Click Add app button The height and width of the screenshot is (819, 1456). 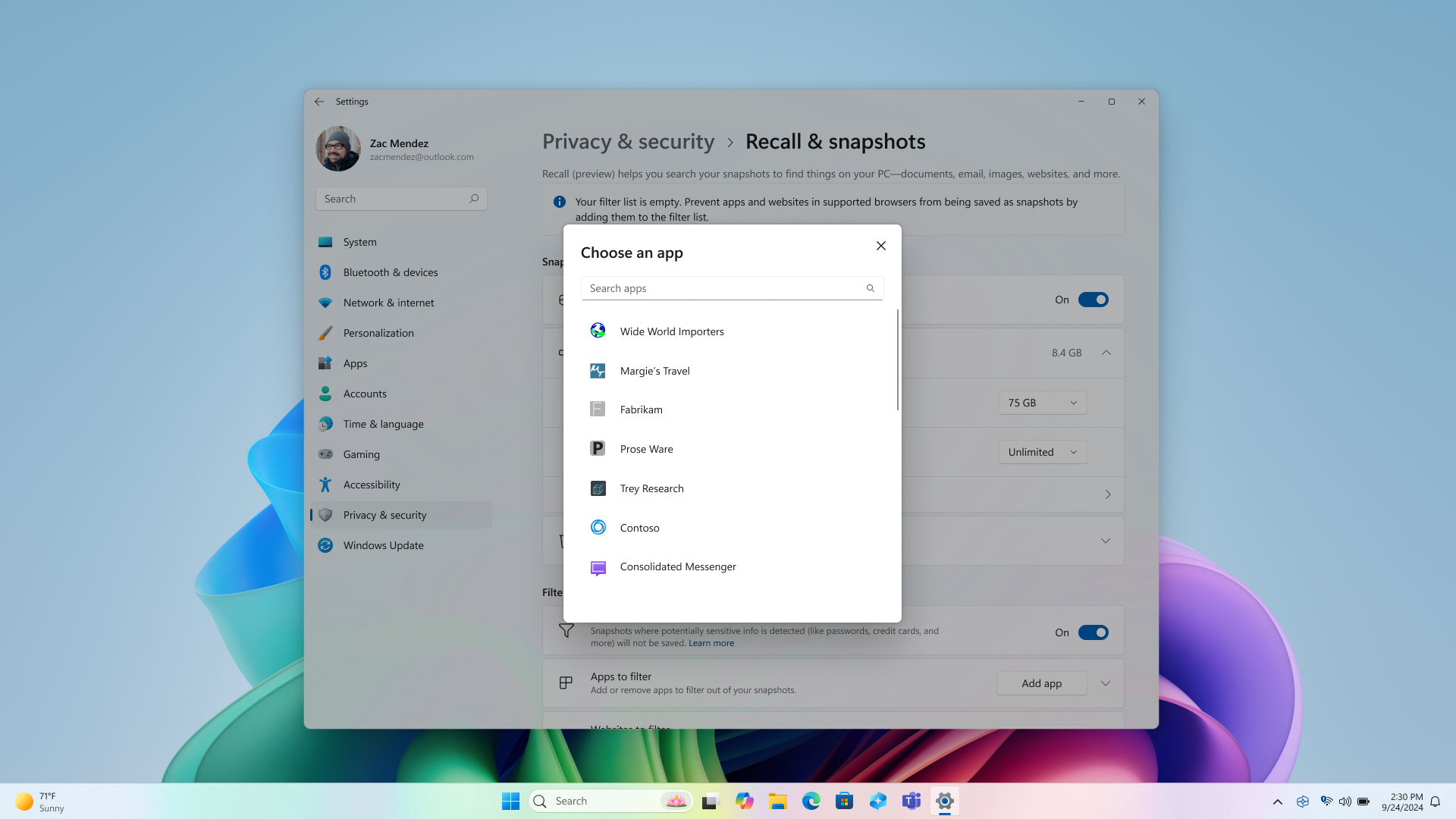pyautogui.click(x=1041, y=683)
